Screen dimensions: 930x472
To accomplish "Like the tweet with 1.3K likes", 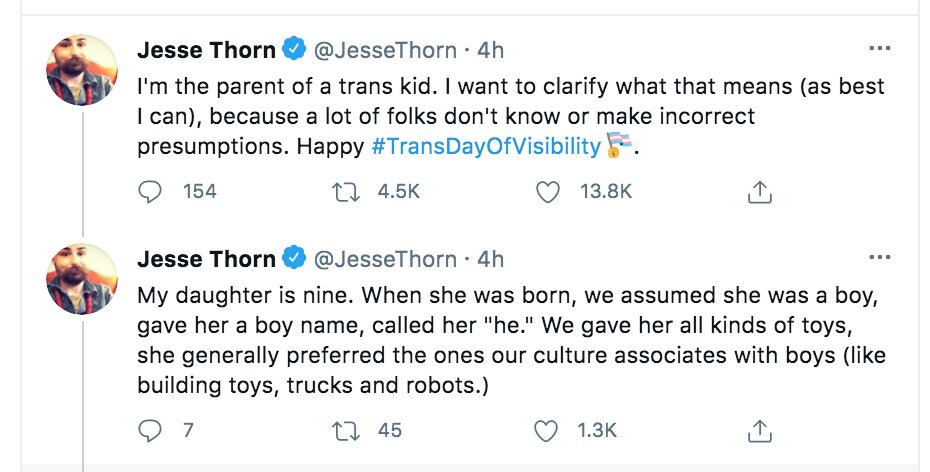I will coord(548,431).
